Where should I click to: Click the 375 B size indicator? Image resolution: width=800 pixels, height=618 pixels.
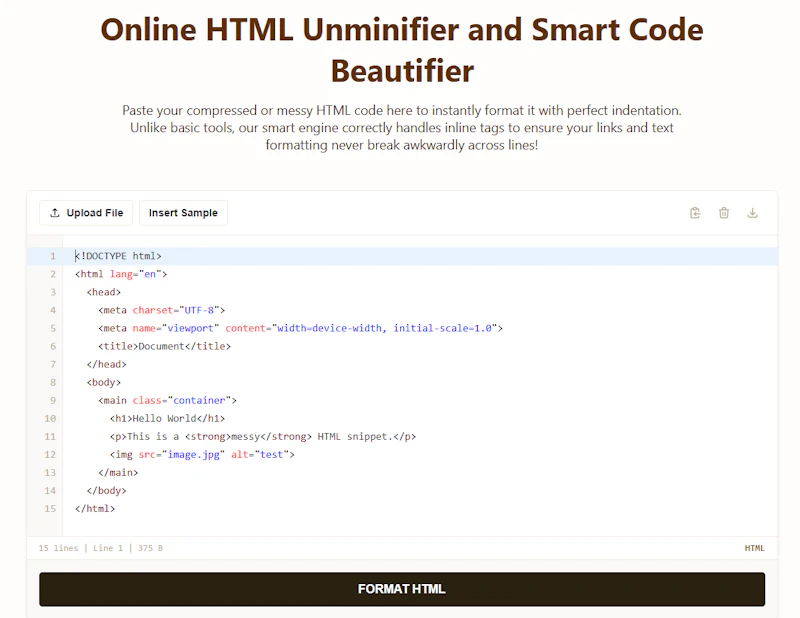[150, 548]
